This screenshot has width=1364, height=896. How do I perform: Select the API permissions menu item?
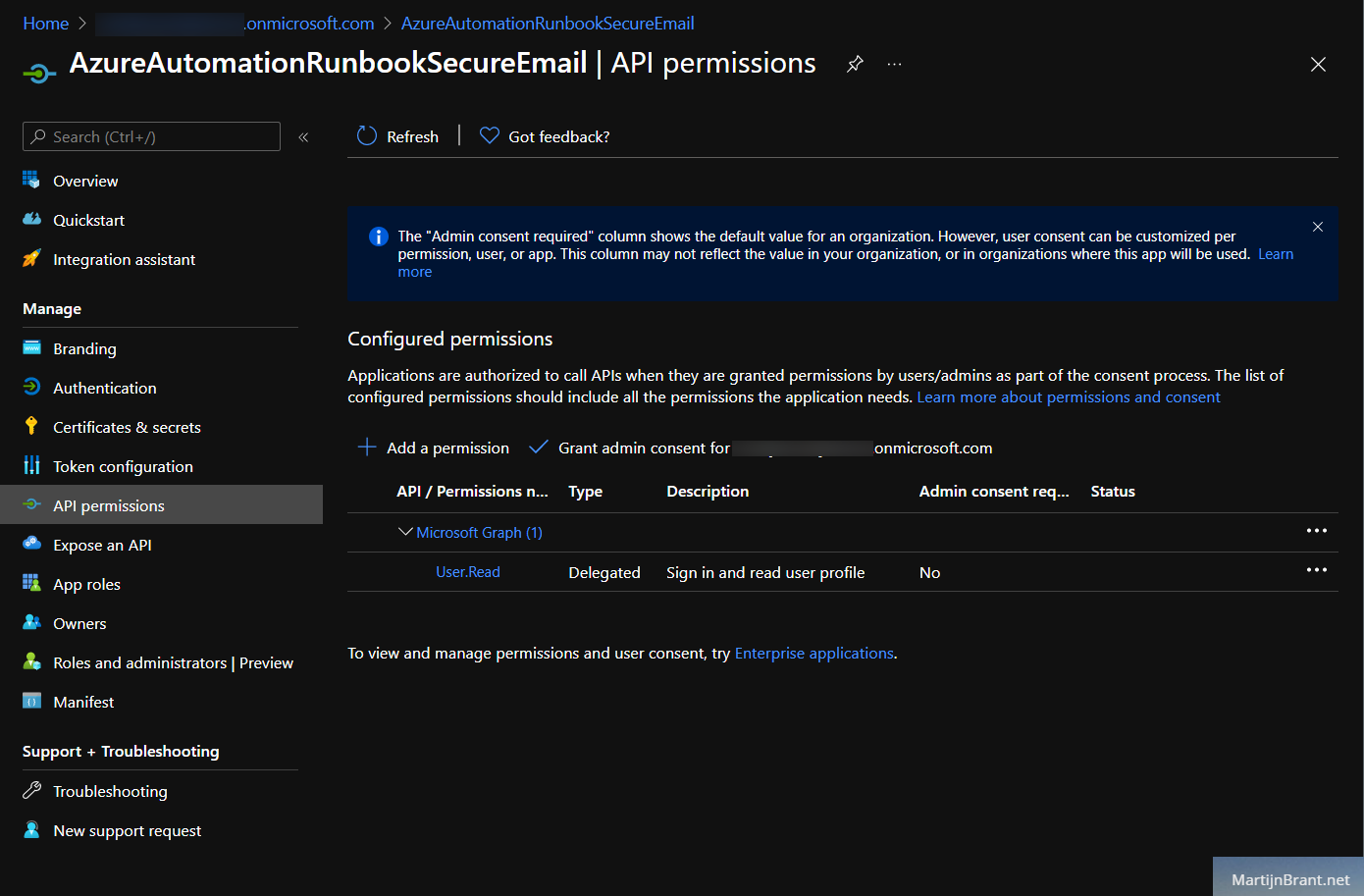point(161,504)
